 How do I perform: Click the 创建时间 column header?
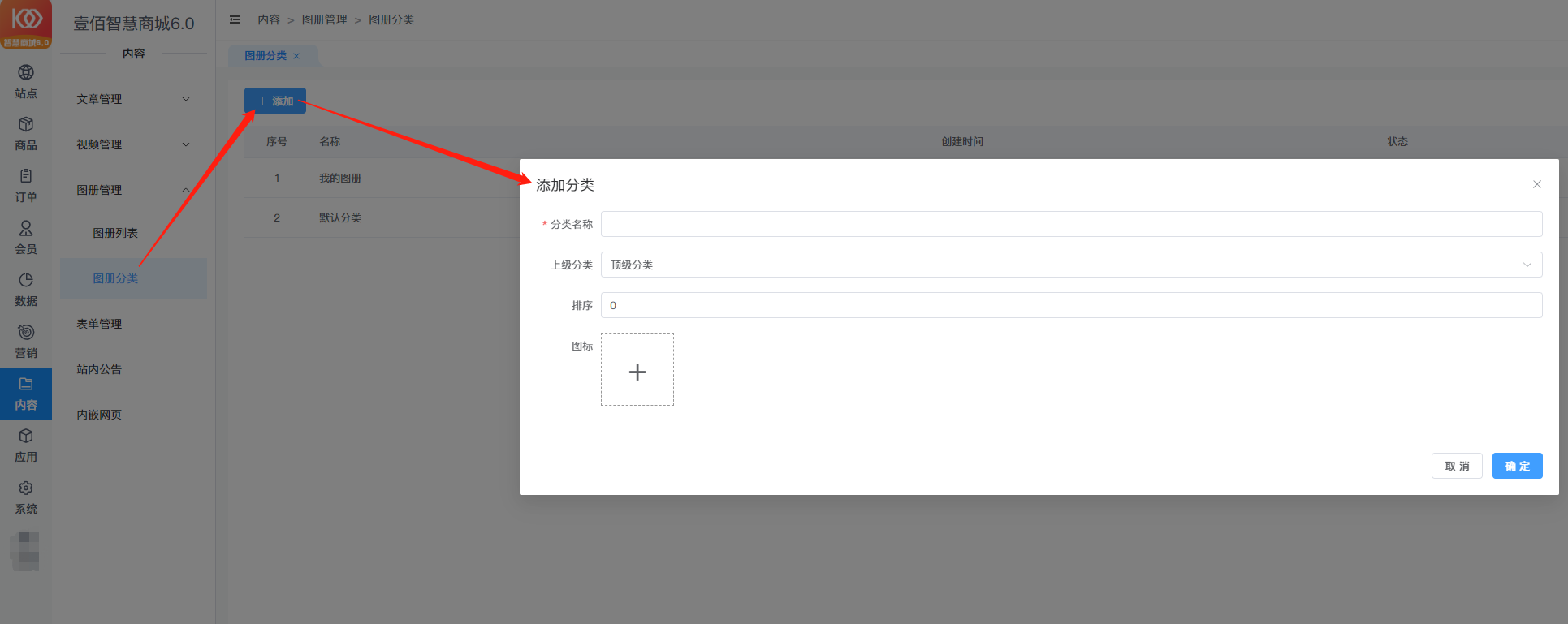coord(962,141)
